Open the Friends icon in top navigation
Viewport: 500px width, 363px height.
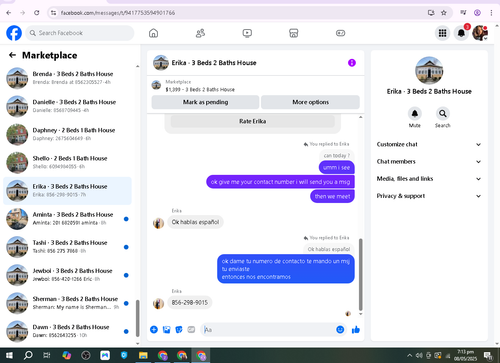pos(200,33)
